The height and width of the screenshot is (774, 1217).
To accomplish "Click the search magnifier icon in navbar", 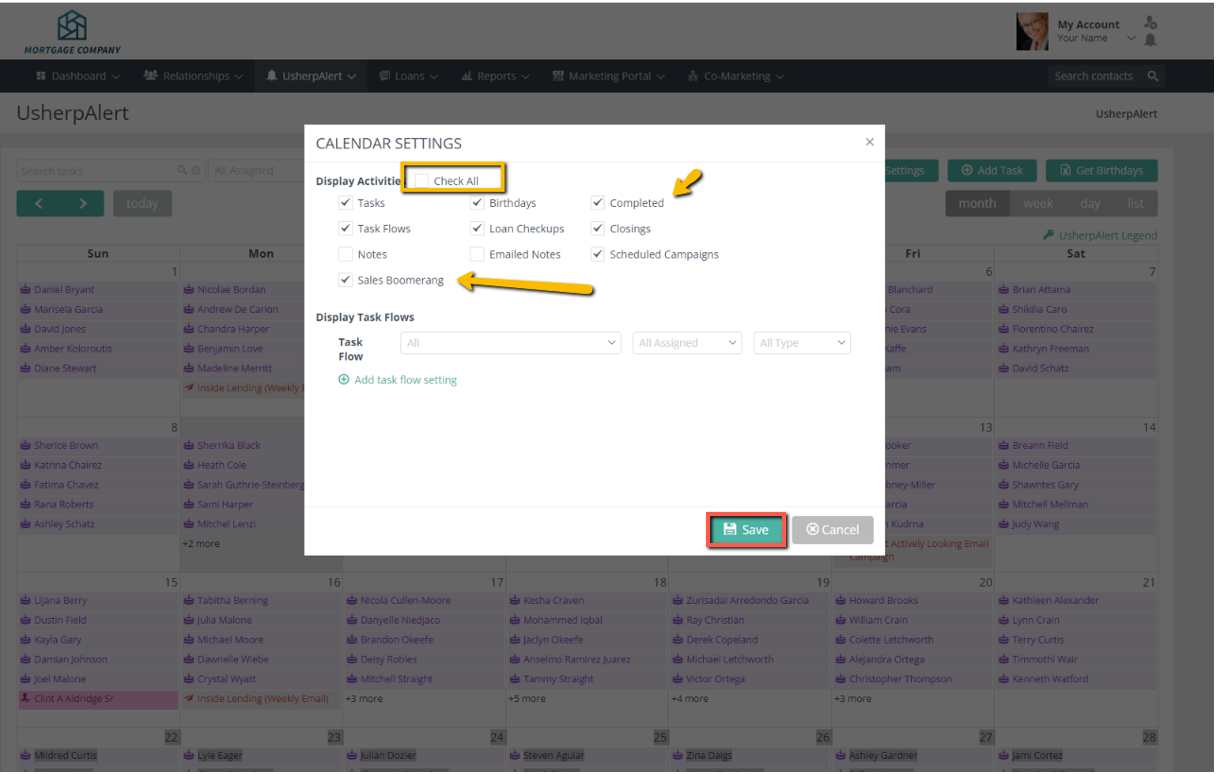I will (1152, 76).
